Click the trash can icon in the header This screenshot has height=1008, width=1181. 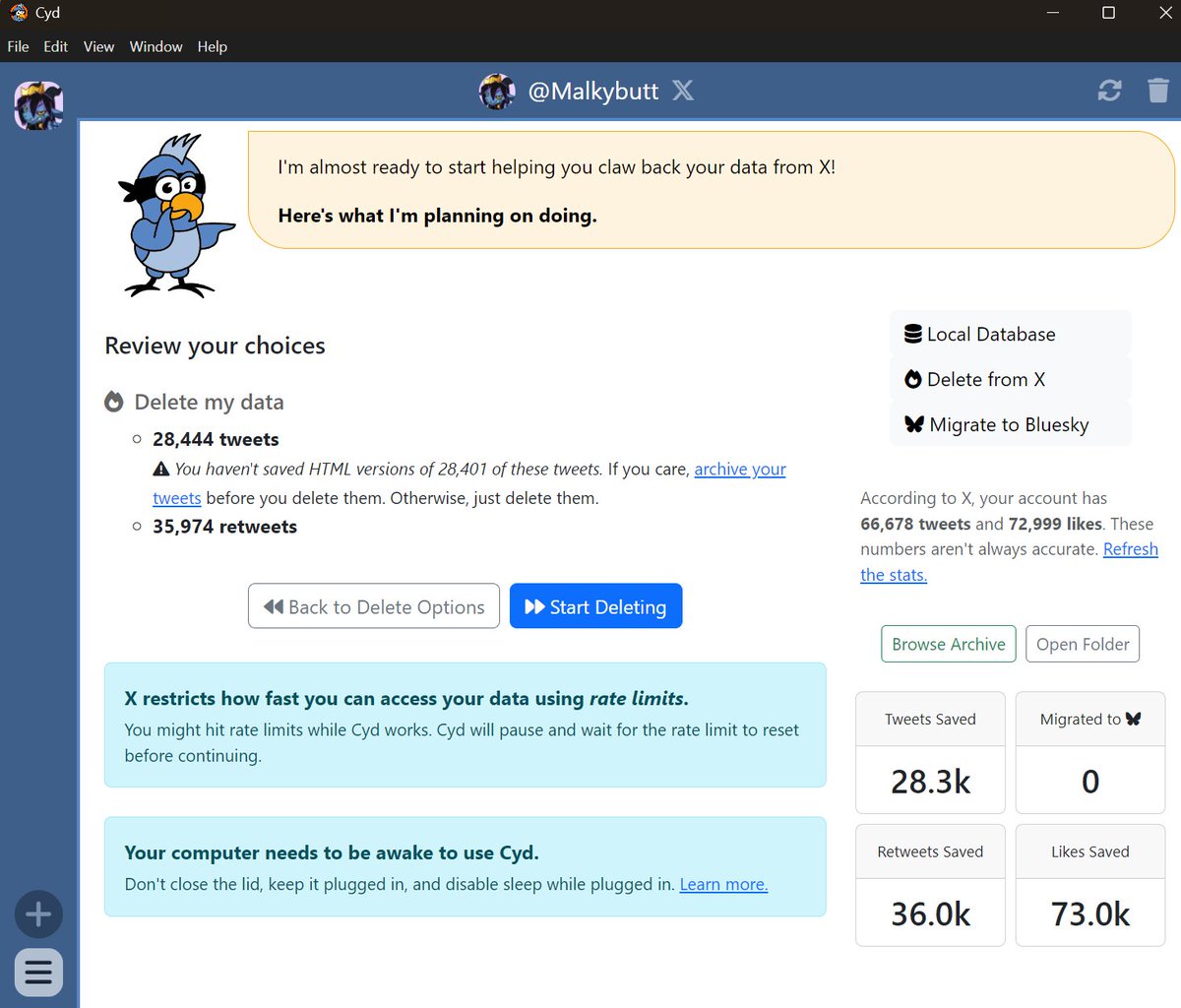click(1158, 91)
